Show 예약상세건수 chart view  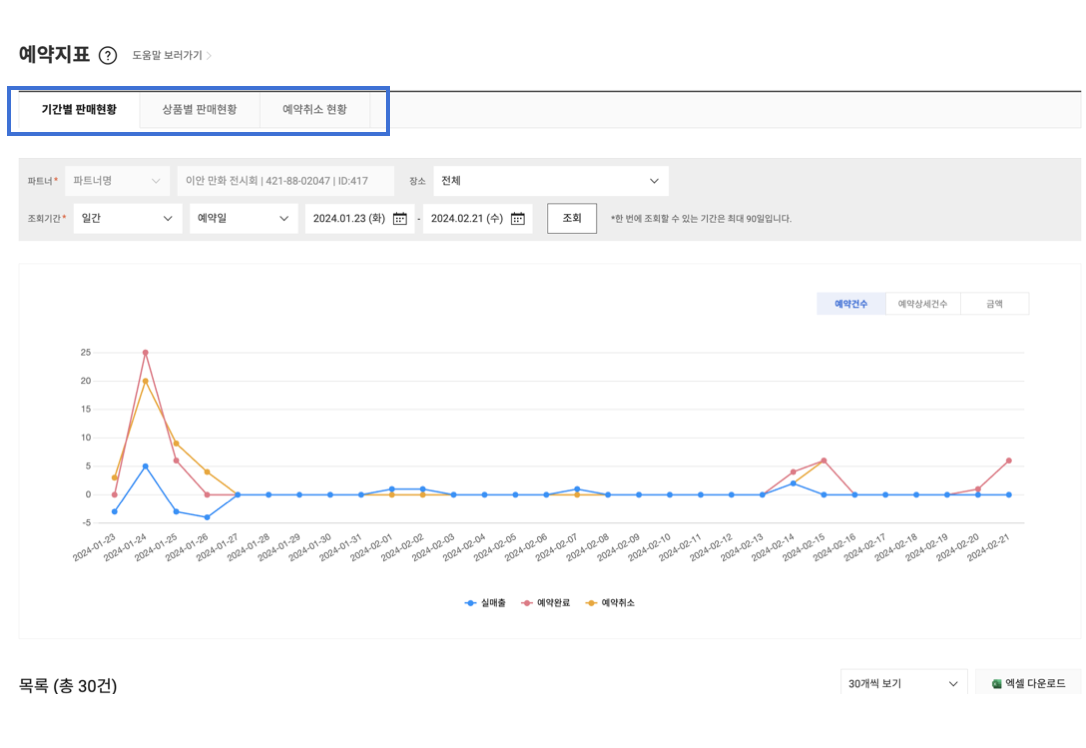point(922,304)
